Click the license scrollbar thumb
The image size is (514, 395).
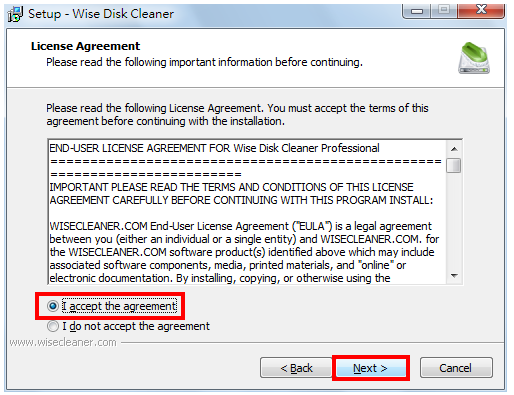(x=454, y=165)
